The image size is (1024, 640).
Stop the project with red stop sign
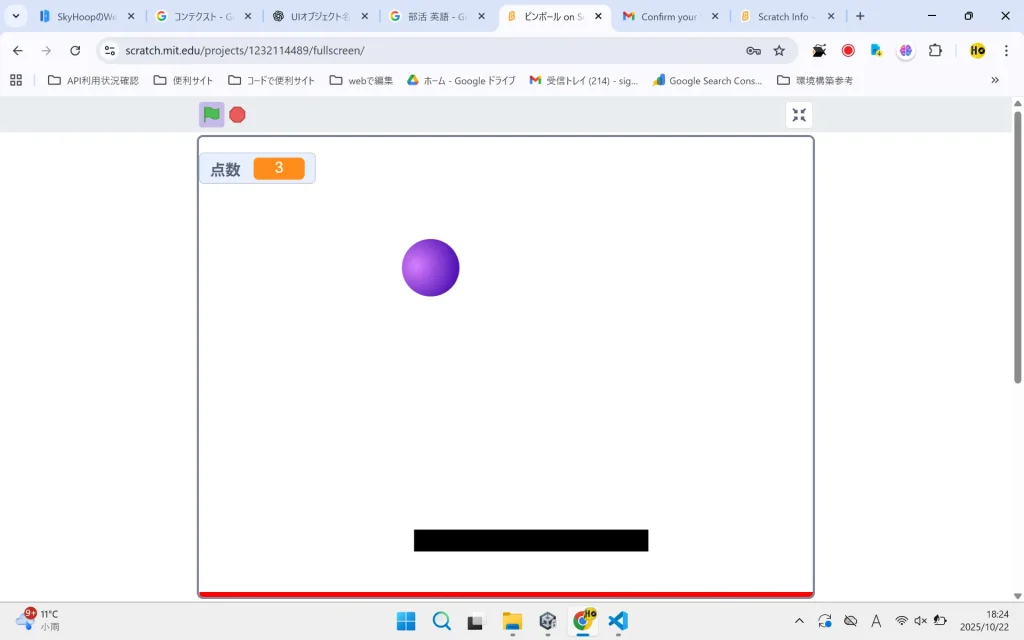click(x=237, y=115)
